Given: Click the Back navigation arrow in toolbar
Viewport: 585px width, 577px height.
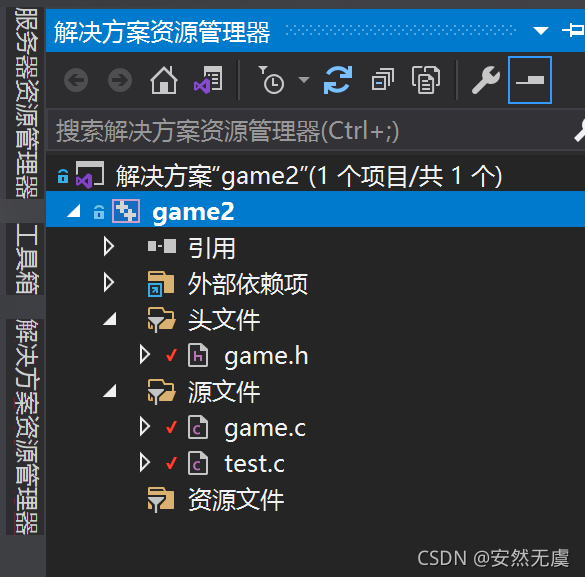Looking at the screenshot, I should click(76, 80).
